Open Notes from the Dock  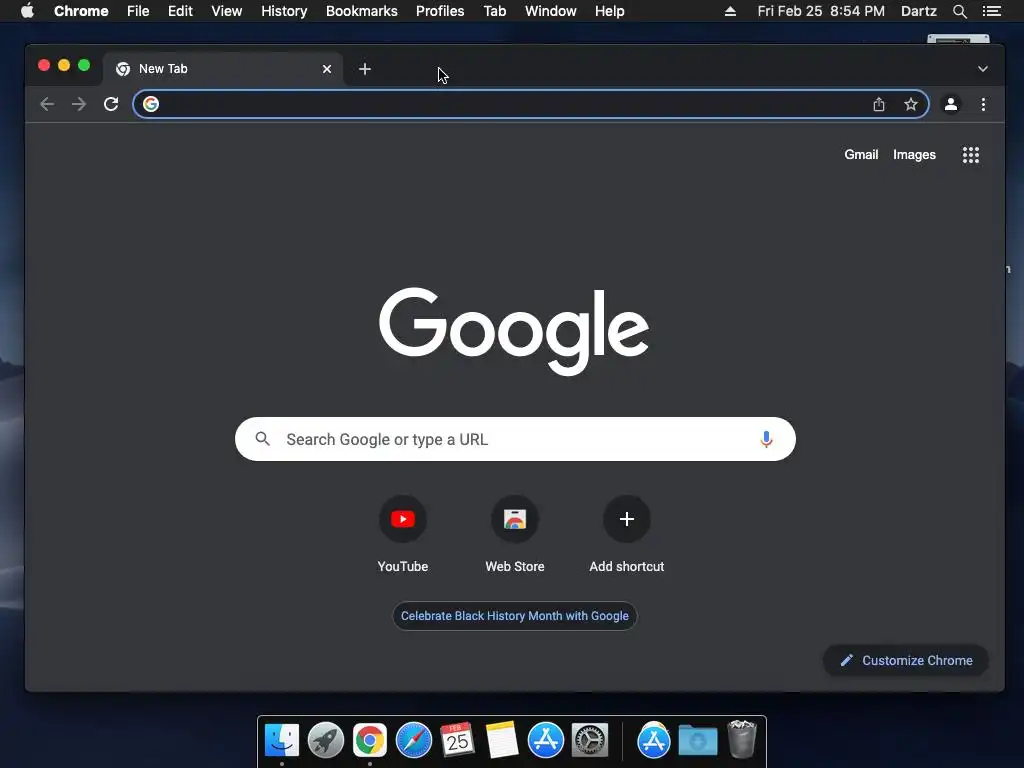coord(502,741)
